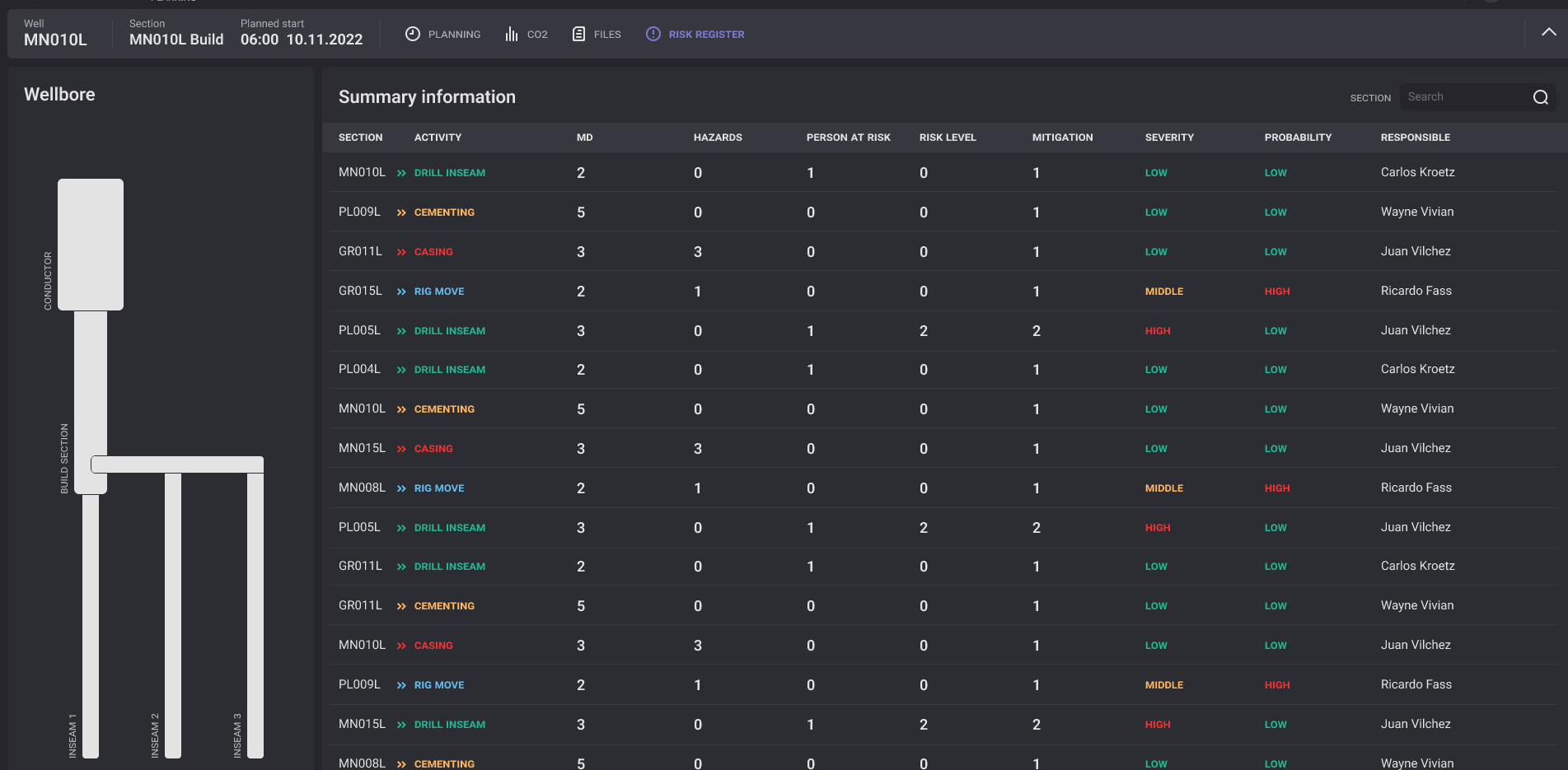Click double-chevron icon beside first DRILL INSEAM
The width and height of the screenshot is (1568, 770).
(x=401, y=173)
